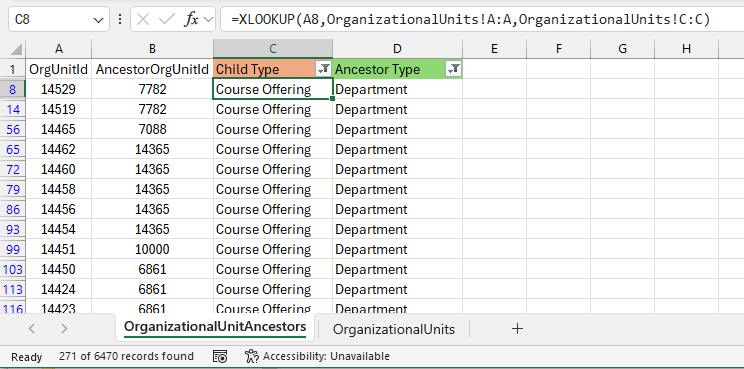Select row 56 header
Screen dimensions: 744x369
coord(13,129)
